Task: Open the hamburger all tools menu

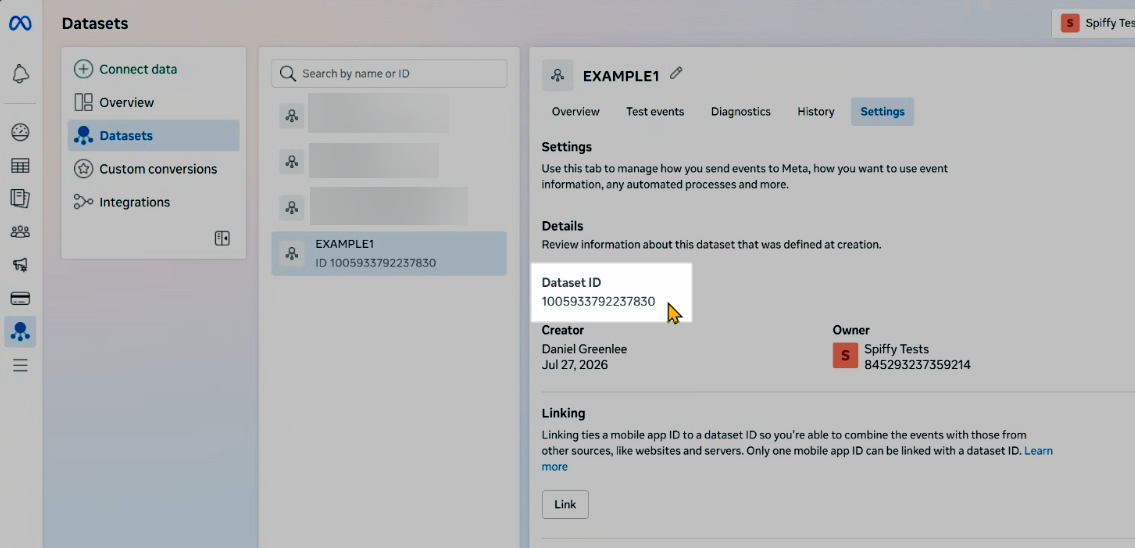Action: (x=20, y=366)
